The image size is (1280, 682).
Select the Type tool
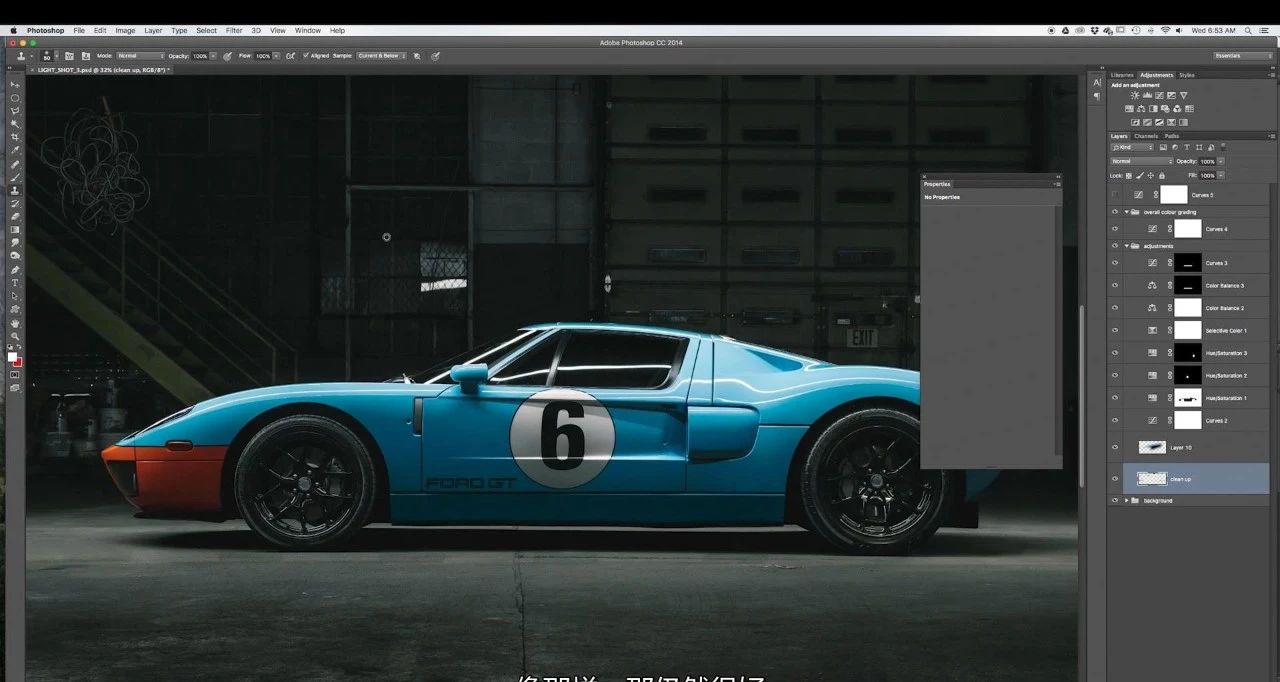15,281
